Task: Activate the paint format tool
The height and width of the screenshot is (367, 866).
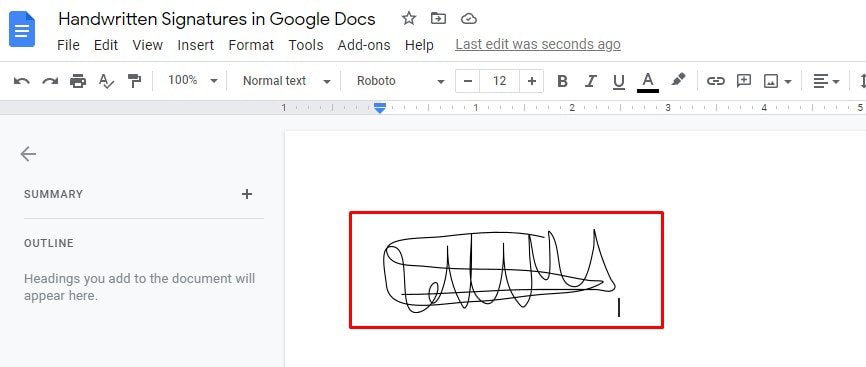Action: pos(134,81)
